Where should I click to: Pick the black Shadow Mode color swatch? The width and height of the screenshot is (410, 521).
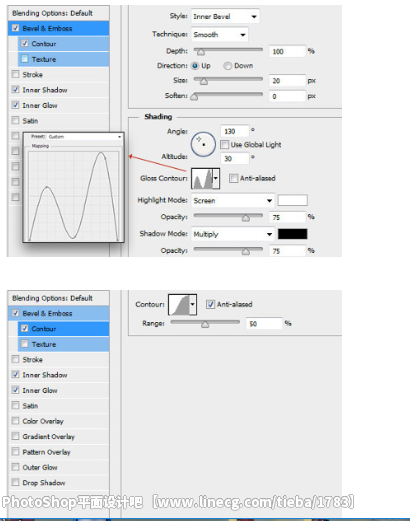[293, 234]
